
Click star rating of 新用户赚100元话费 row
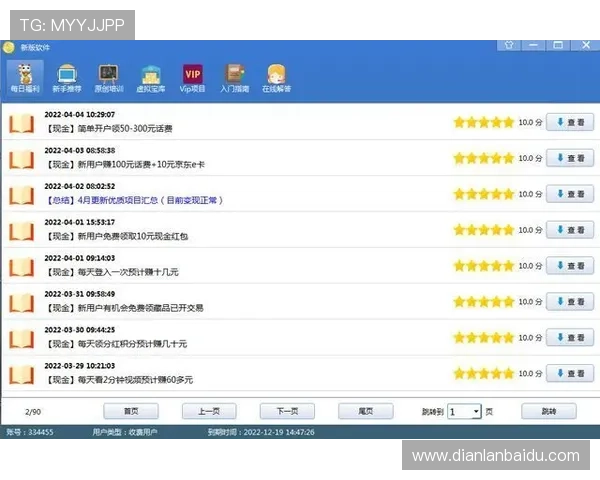[484, 158]
